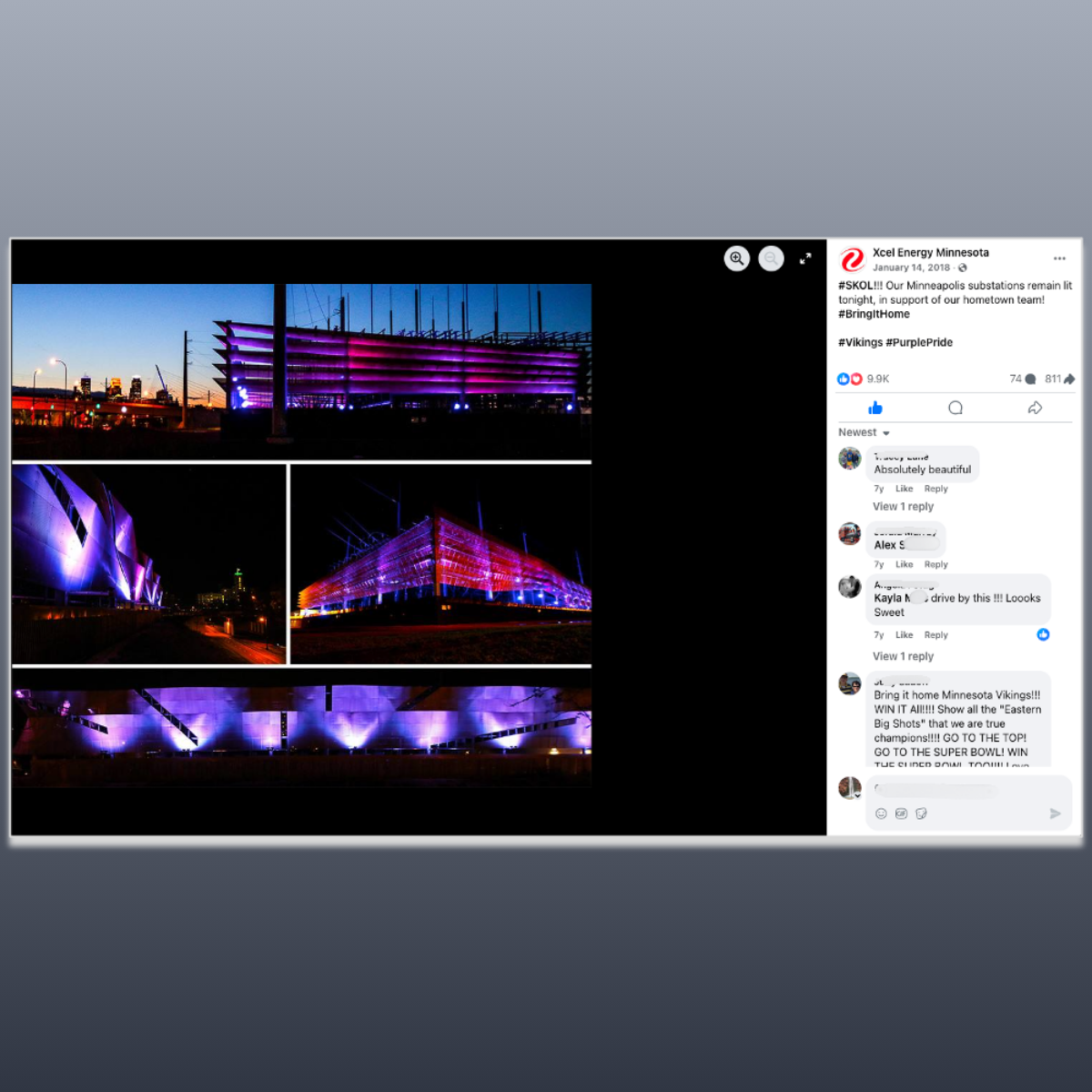
Task: Click the bottom panoramic purple-lit photo
Action: (x=301, y=727)
